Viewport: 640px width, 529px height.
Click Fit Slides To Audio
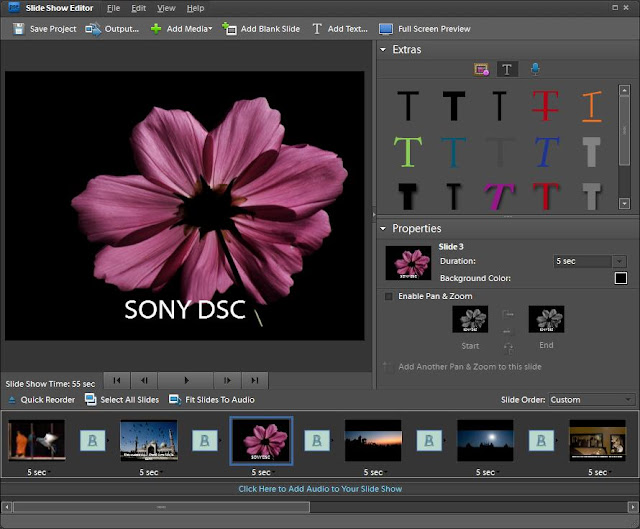click(x=212, y=400)
